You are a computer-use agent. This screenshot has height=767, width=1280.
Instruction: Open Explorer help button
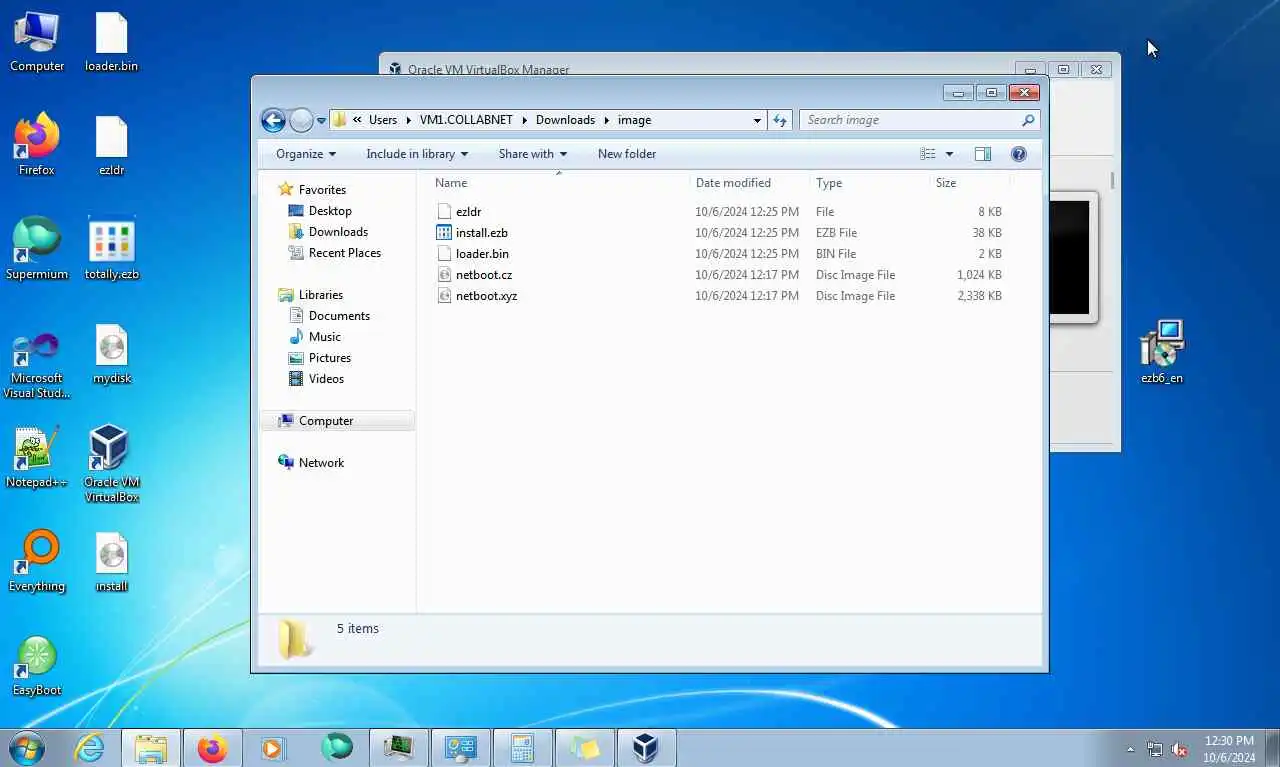(1019, 154)
